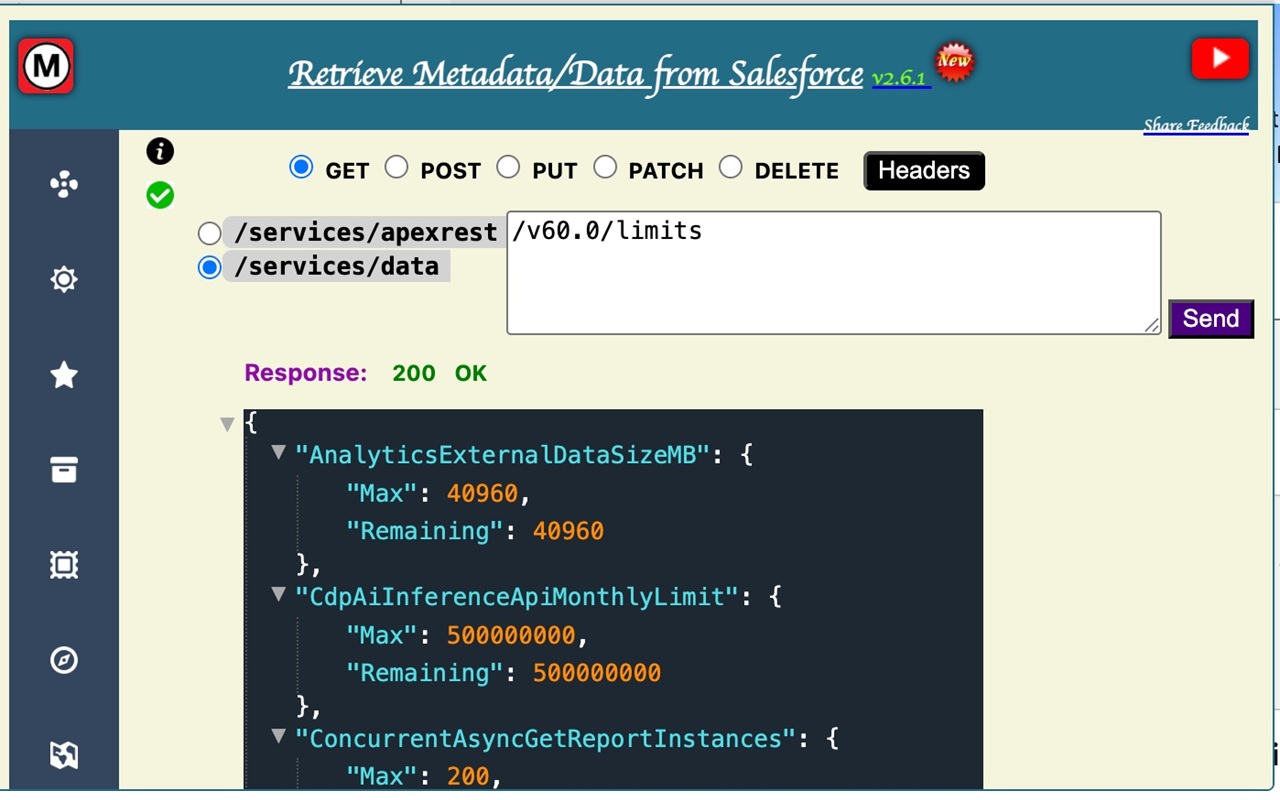
Task: Click the green checkmark status icon
Action: click(x=160, y=195)
